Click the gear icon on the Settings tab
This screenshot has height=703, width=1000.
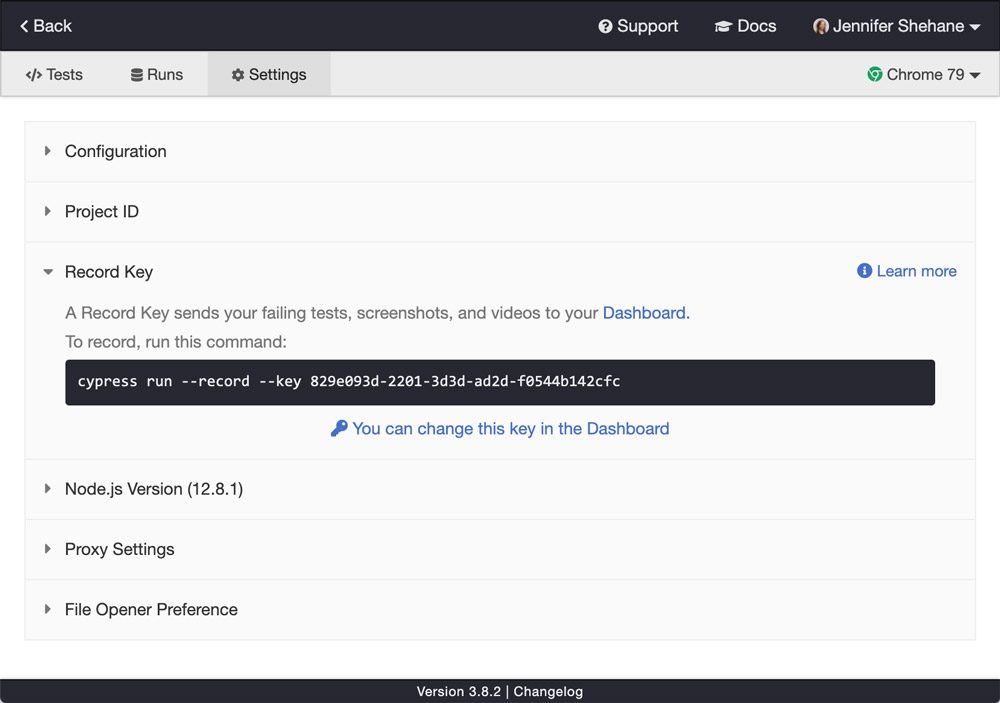pyautogui.click(x=237, y=74)
